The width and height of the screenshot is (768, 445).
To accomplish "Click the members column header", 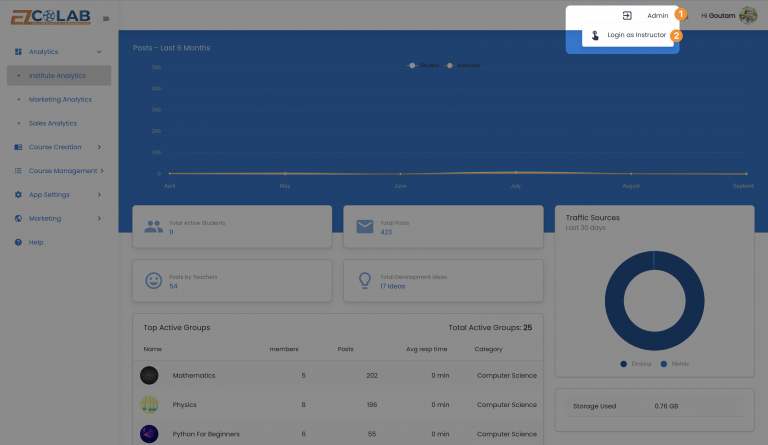I will point(284,349).
